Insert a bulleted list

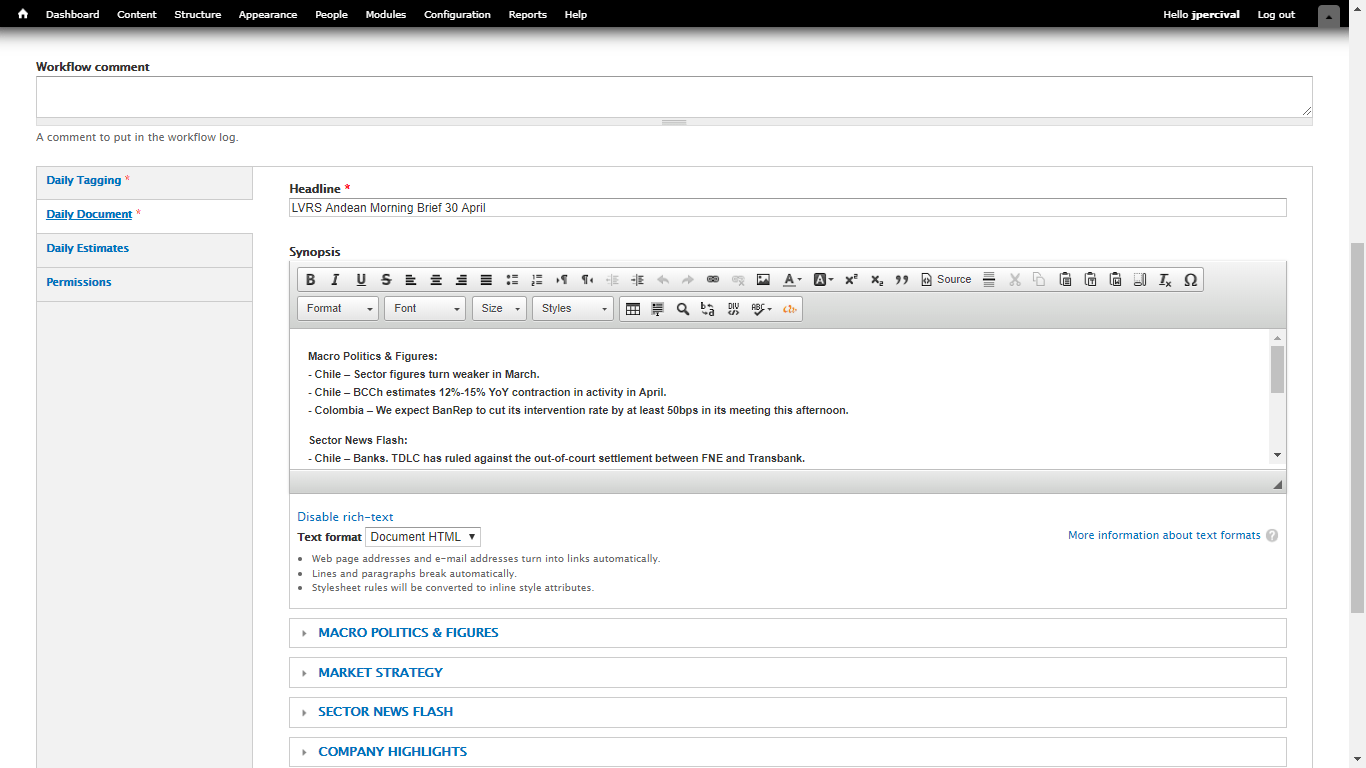click(x=512, y=280)
